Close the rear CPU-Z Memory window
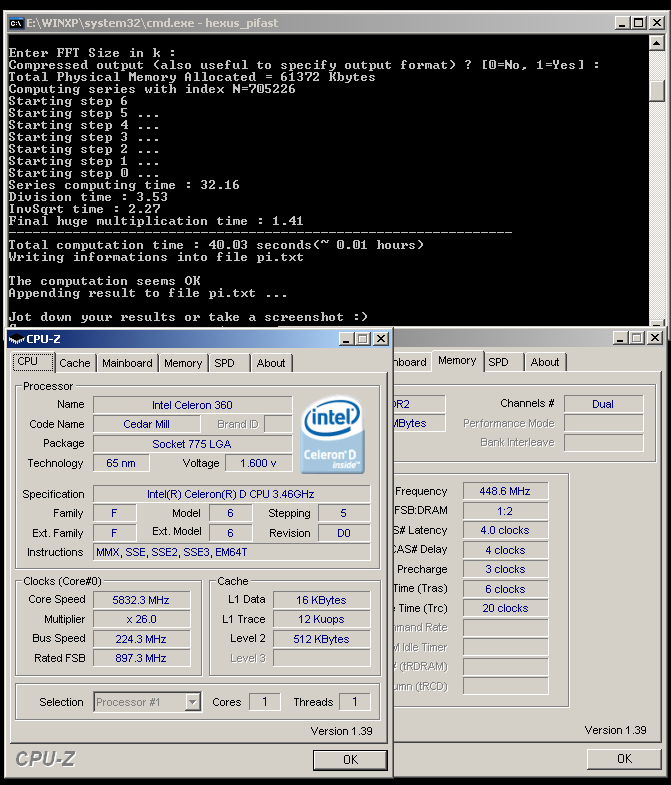The width and height of the screenshot is (671, 785). point(655,338)
